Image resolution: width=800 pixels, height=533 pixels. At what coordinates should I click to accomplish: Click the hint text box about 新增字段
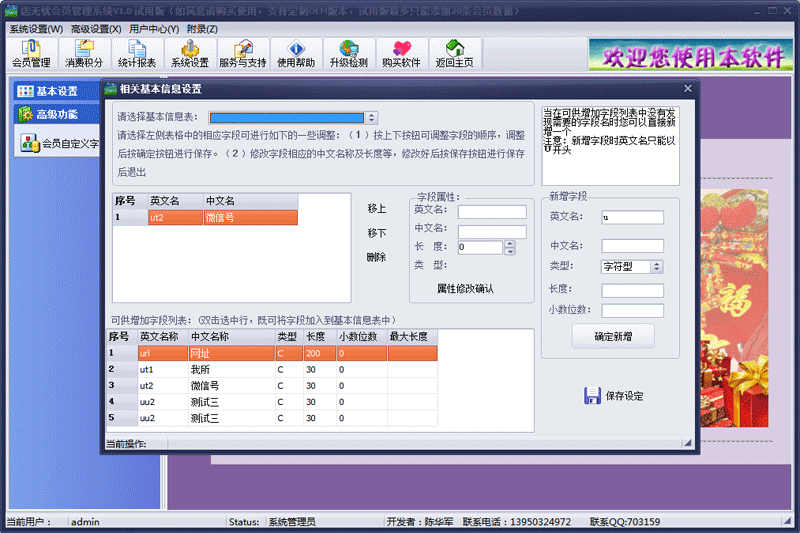click(x=610, y=146)
